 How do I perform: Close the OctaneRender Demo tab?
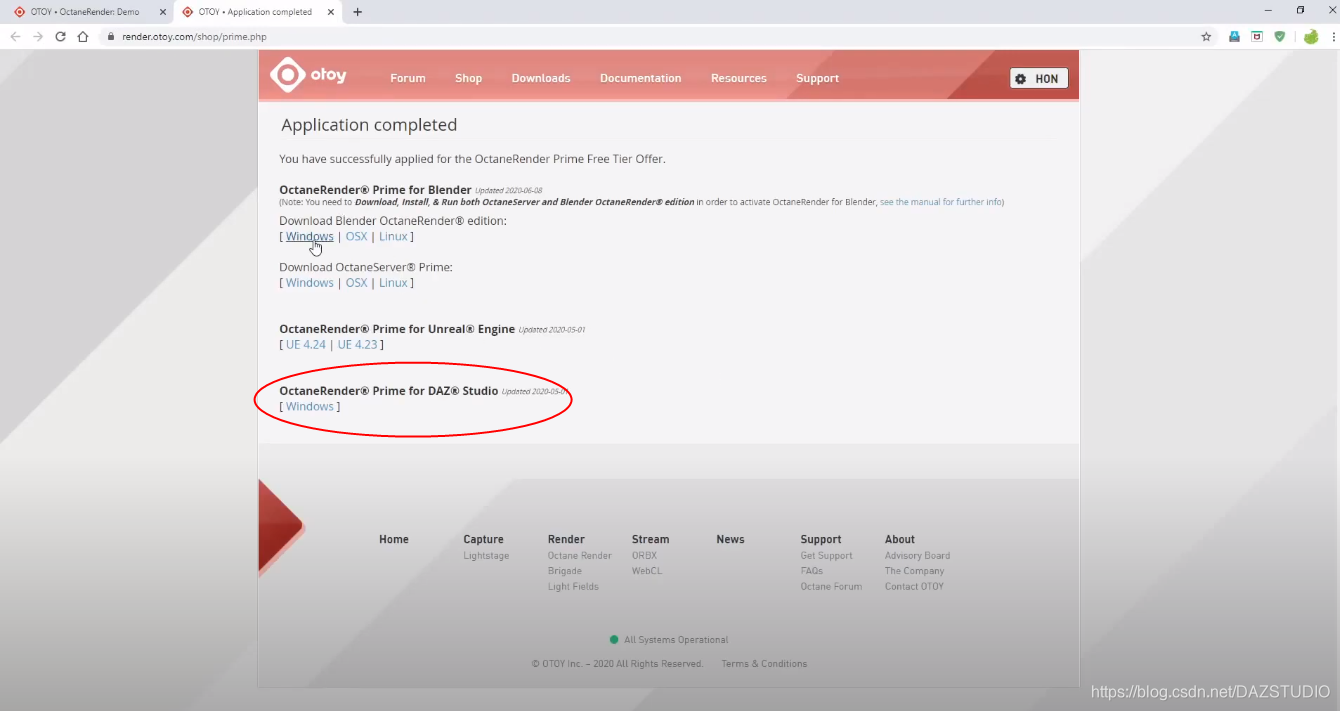pyautogui.click(x=163, y=12)
